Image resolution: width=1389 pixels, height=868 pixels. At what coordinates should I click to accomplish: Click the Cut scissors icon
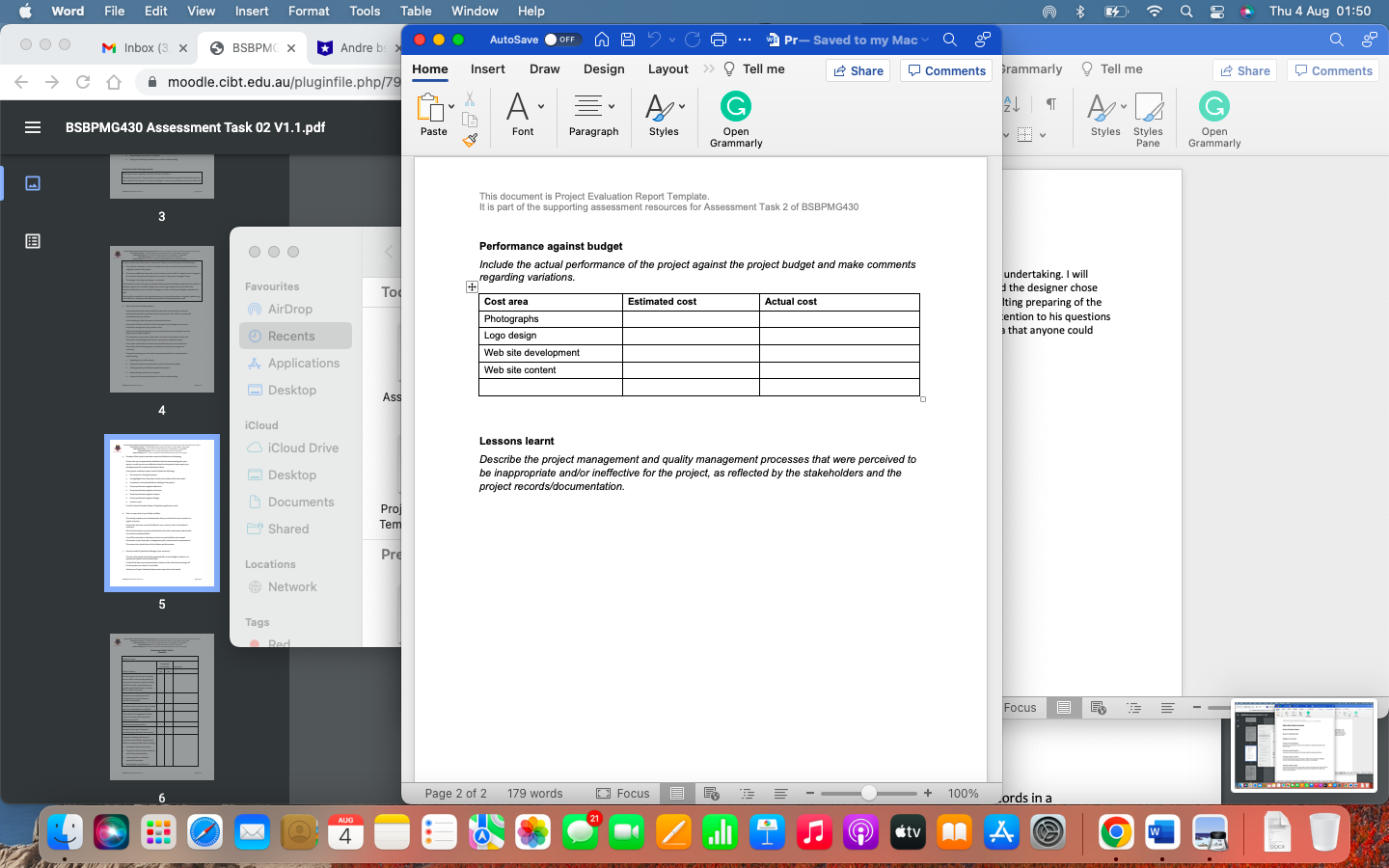(470, 97)
